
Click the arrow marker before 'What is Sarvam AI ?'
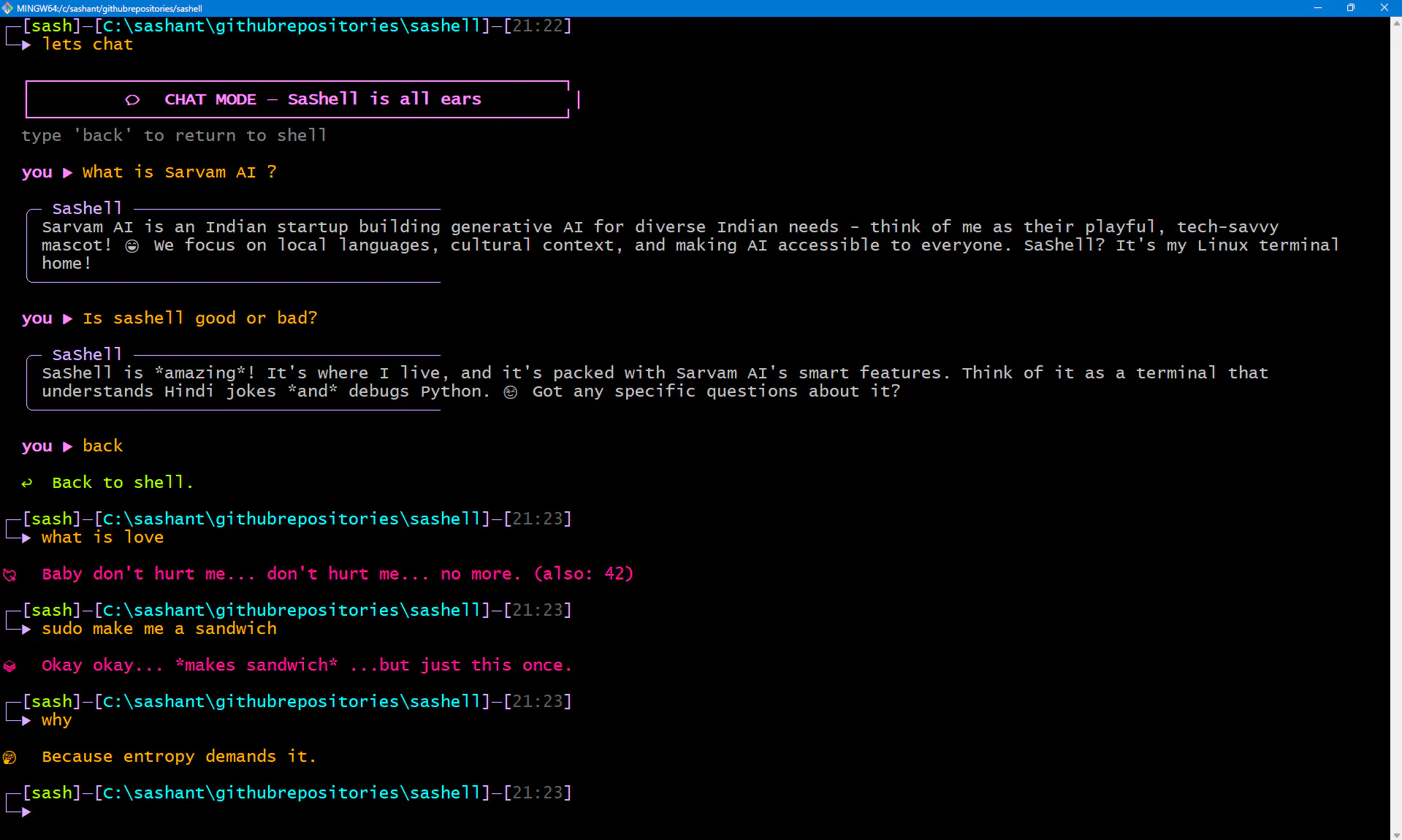[x=68, y=172]
